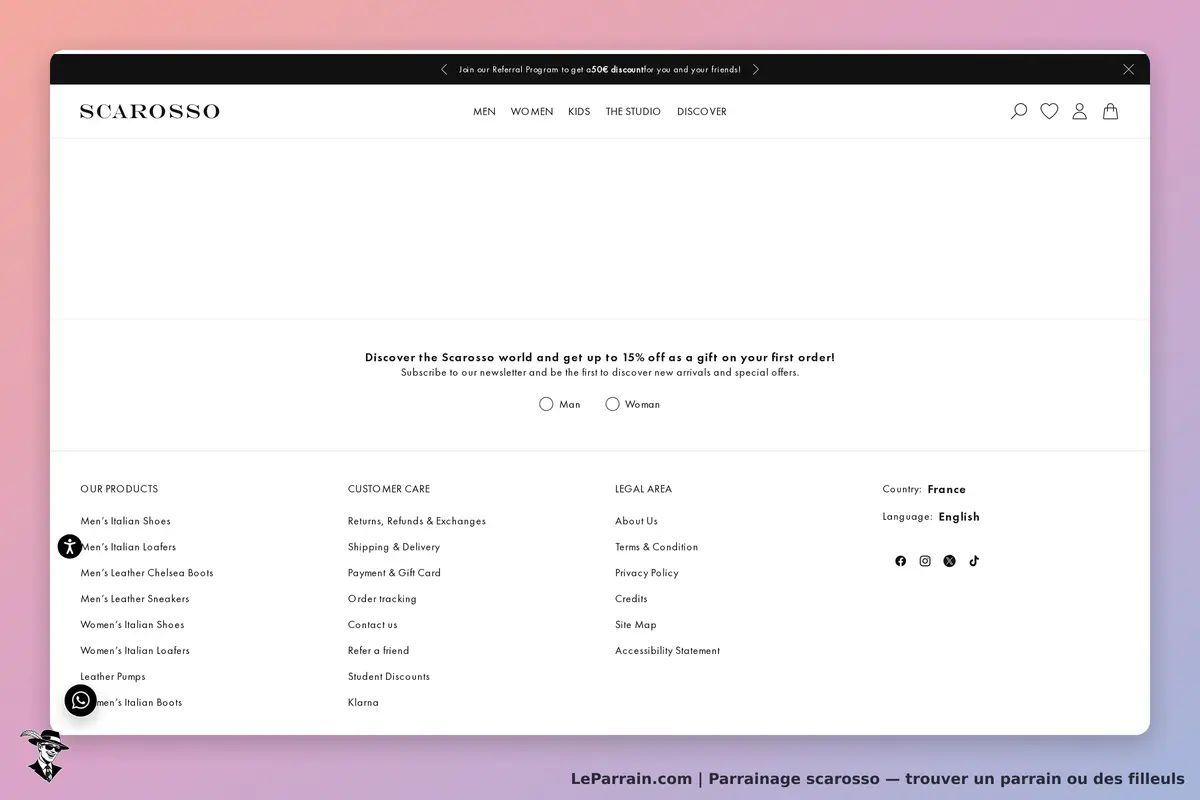Screen dimensions: 1200x800
Task: Change country from France
Action: tap(946, 489)
